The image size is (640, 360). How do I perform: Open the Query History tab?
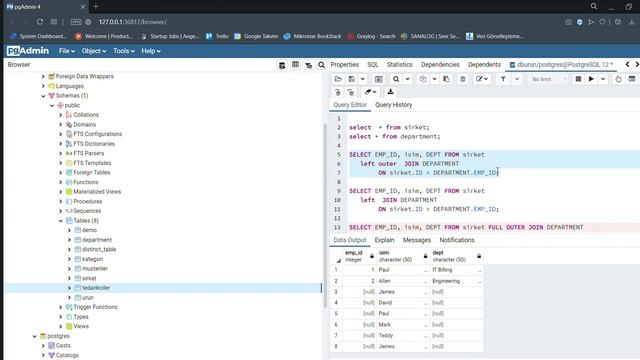click(x=393, y=105)
